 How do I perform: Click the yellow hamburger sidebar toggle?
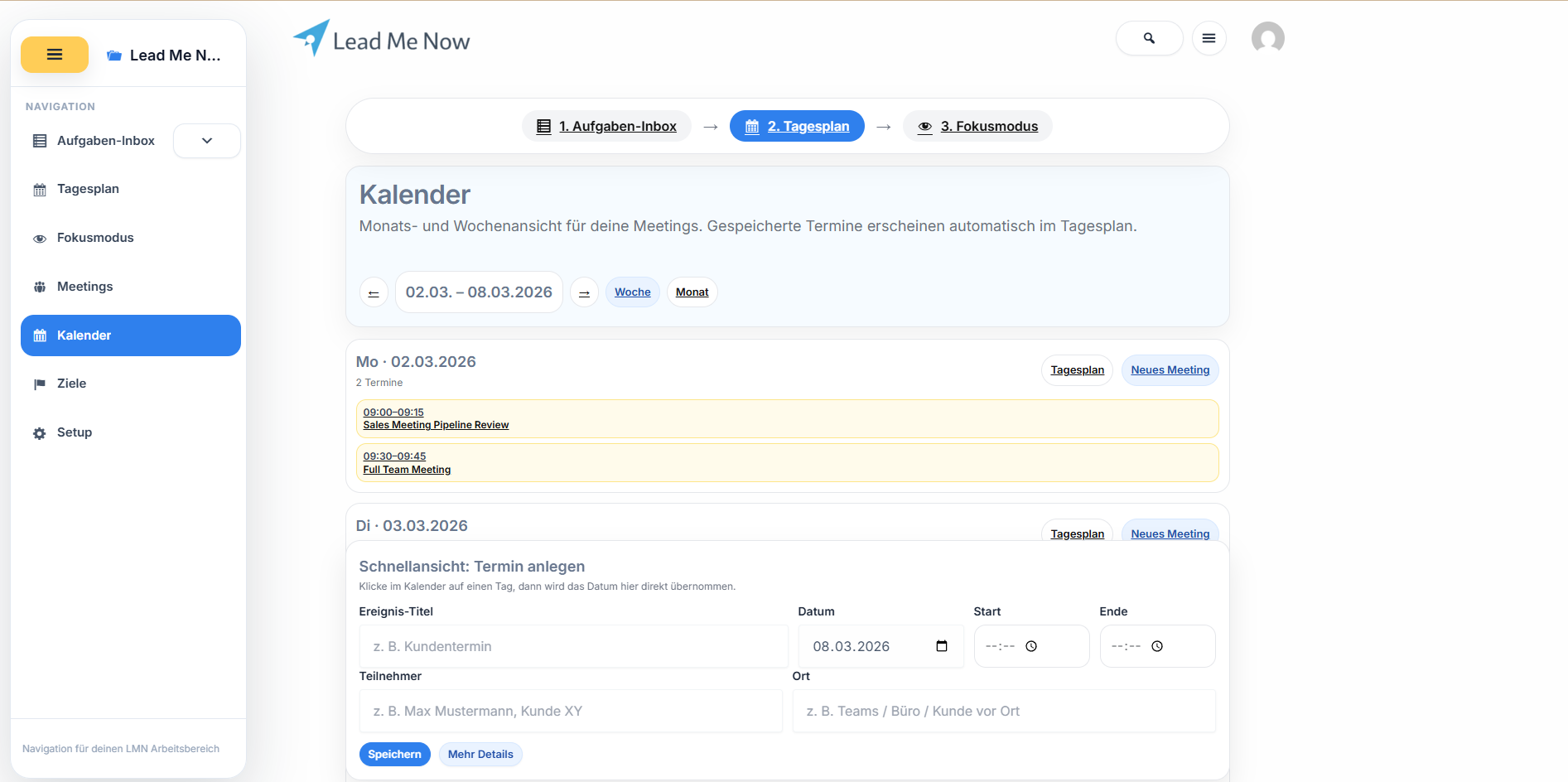tap(55, 55)
